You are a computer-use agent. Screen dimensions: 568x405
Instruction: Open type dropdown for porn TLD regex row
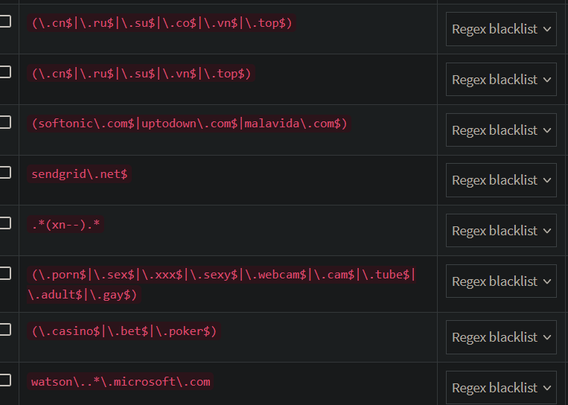pyautogui.click(x=501, y=281)
